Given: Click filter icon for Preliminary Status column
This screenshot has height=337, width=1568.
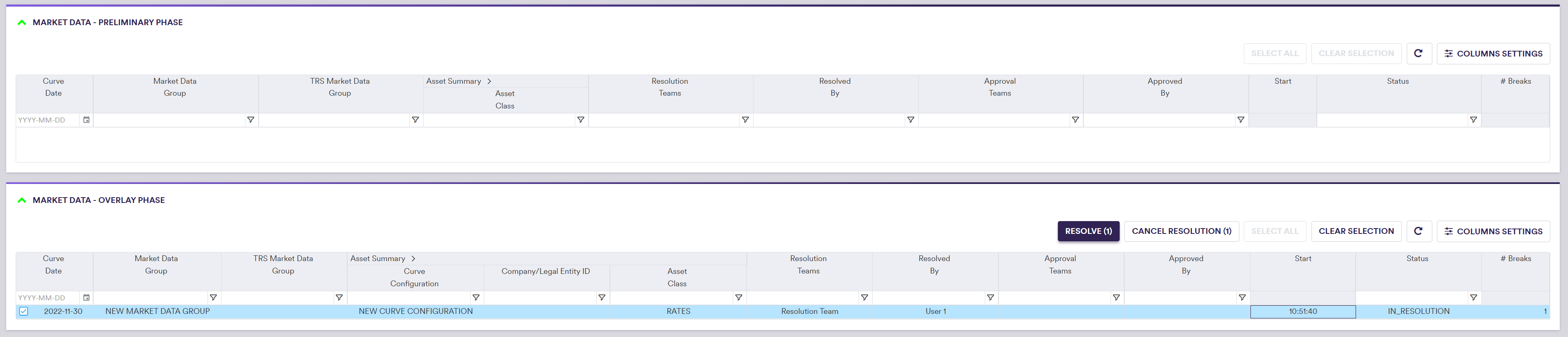Looking at the screenshot, I should point(1473,120).
